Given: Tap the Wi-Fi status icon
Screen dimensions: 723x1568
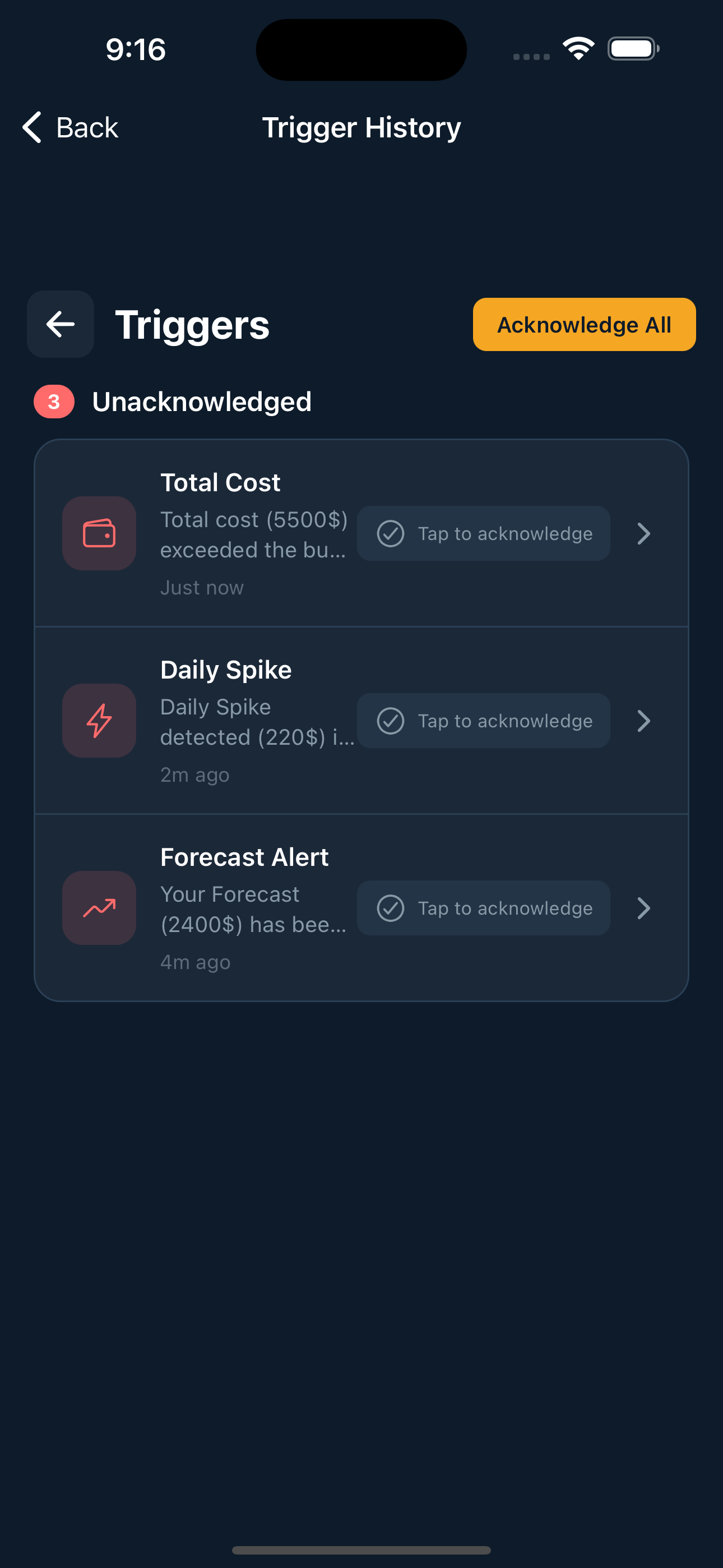Looking at the screenshot, I should 578,49.
